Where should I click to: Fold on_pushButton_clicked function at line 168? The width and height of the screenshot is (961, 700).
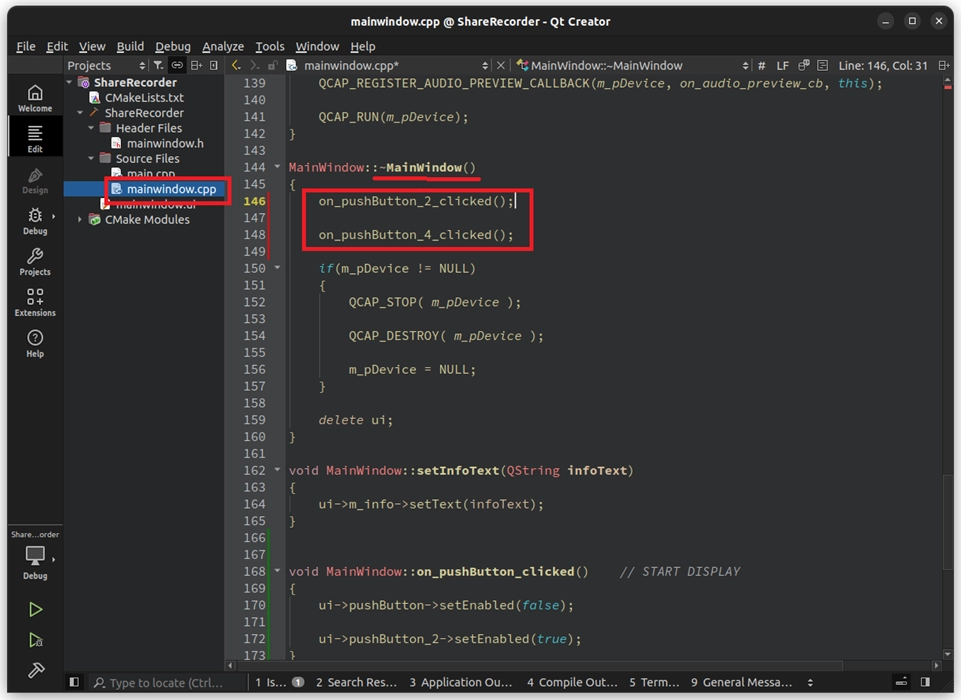click(x=277, y=571)
